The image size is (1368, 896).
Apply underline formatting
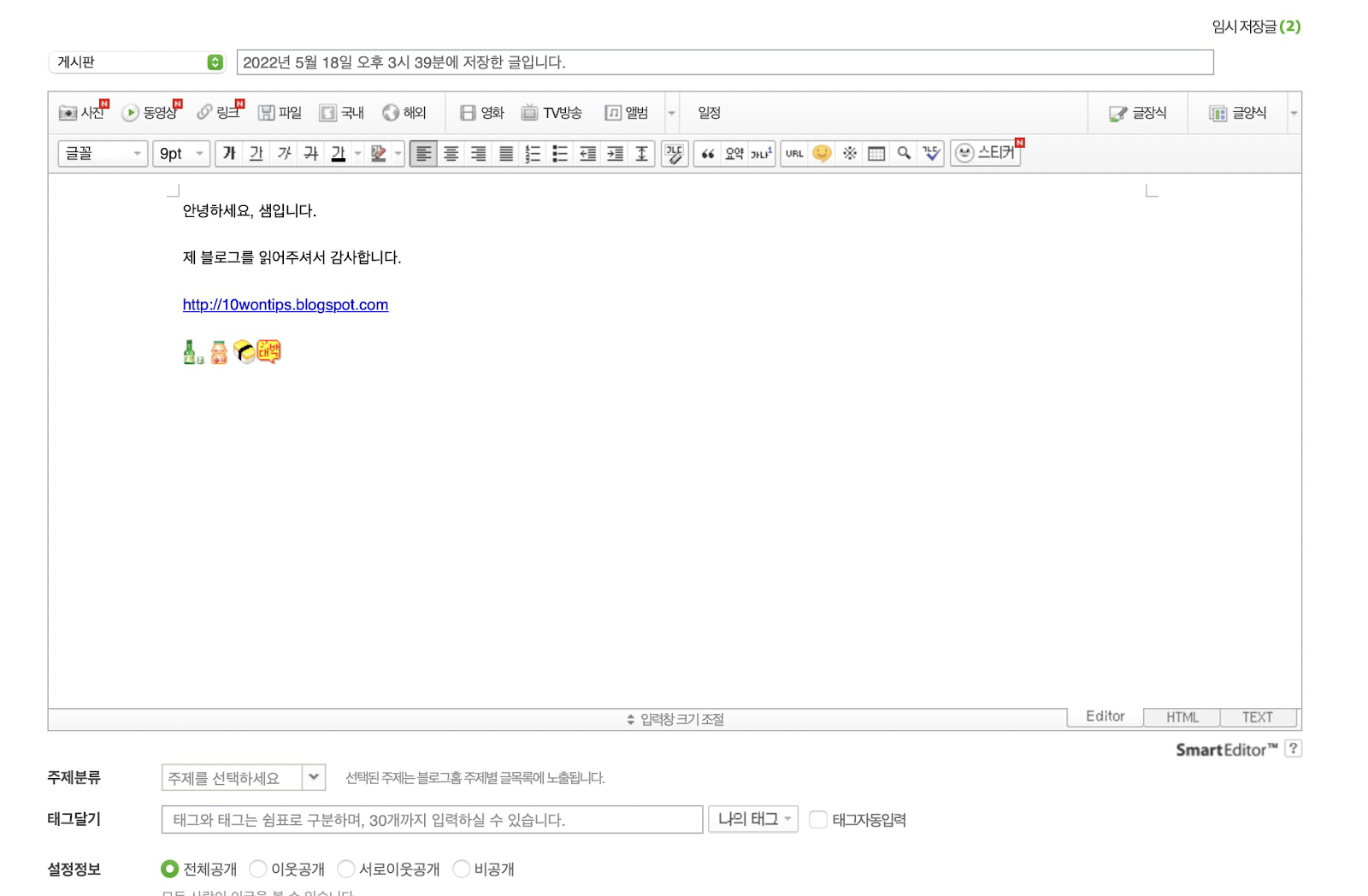(x=256, y=154)
